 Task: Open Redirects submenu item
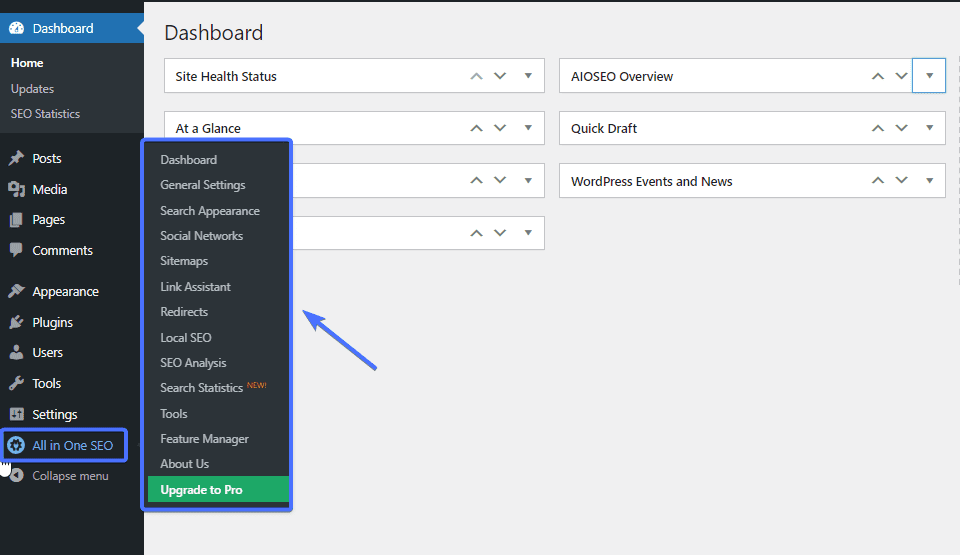184,312
